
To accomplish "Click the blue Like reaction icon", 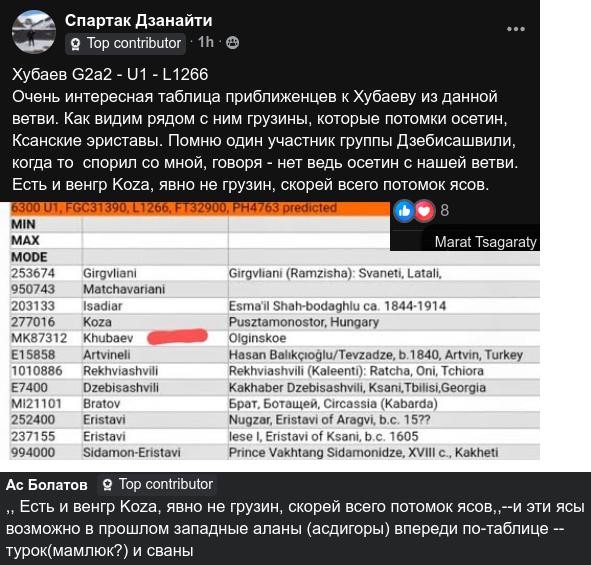I will [404, 211].
